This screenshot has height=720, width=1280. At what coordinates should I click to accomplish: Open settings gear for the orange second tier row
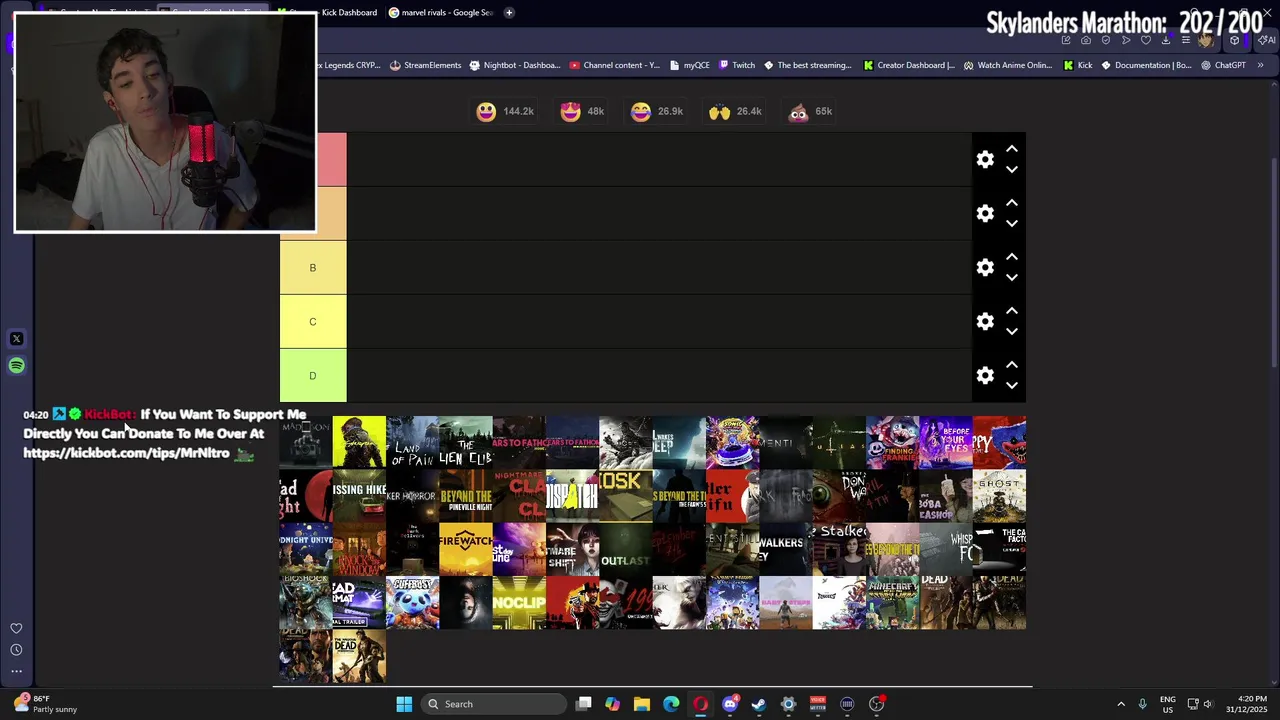point(985,214)
